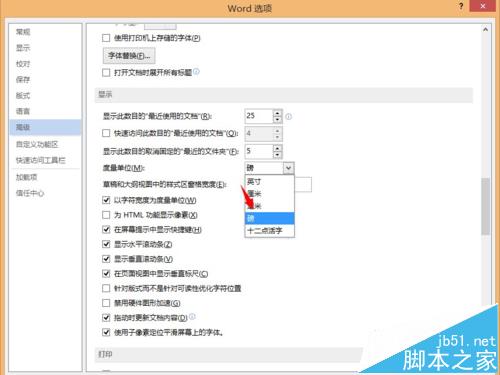
Task: Switch to the 保存 category
Action: point(45,79)
